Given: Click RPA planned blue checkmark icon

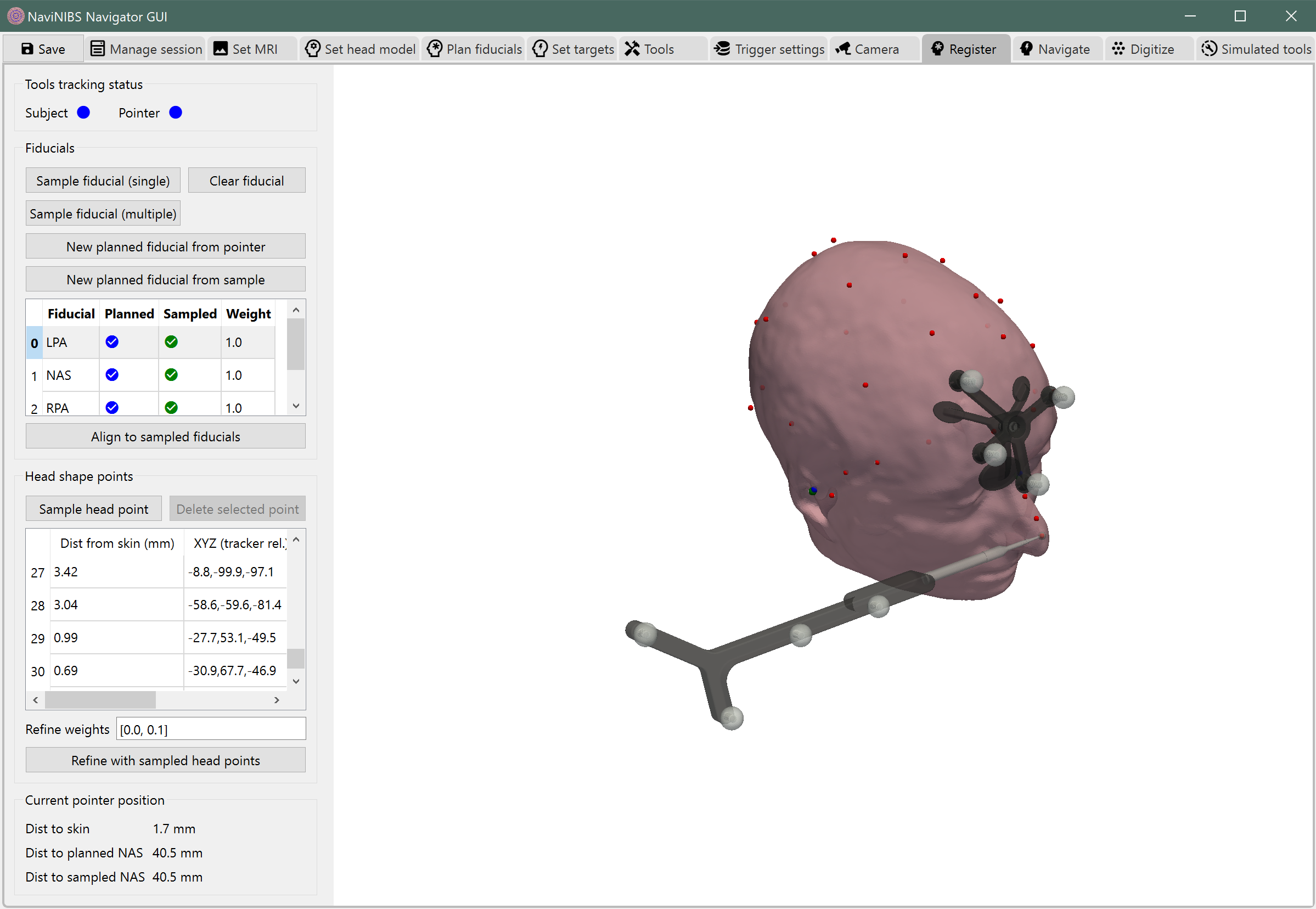Looking at the screenshot, I should [x=111, y=408].
